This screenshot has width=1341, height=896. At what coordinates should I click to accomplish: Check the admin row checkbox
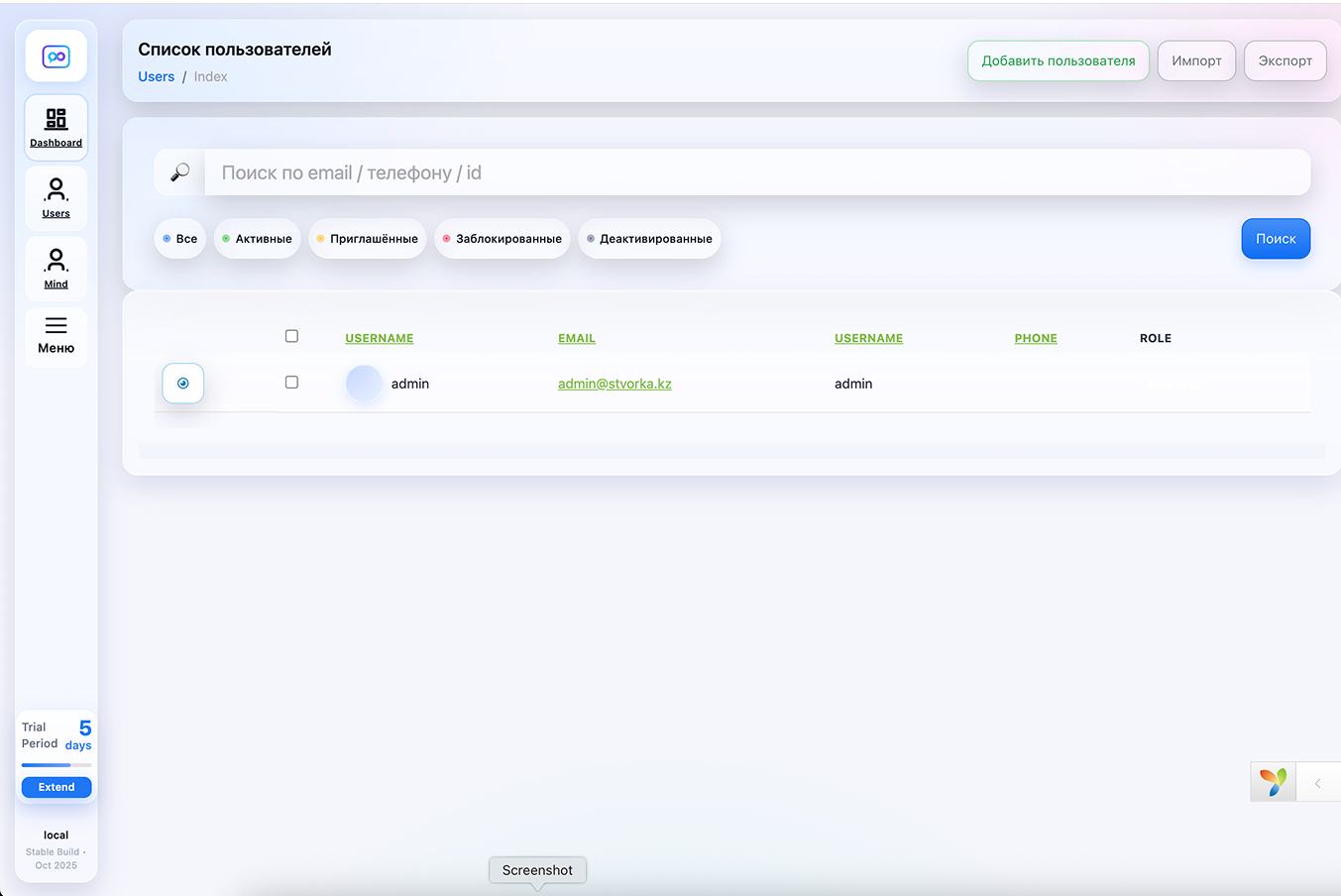tap(291, 382)
